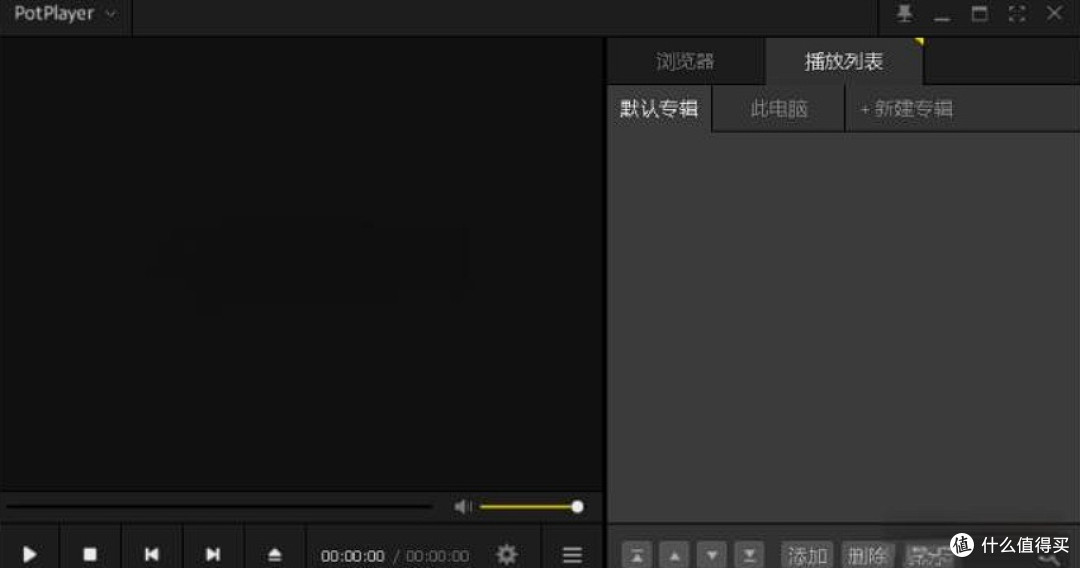1080x568 pixels.
Task: Minimize the PotPlayer window
Action: (942, 19)
